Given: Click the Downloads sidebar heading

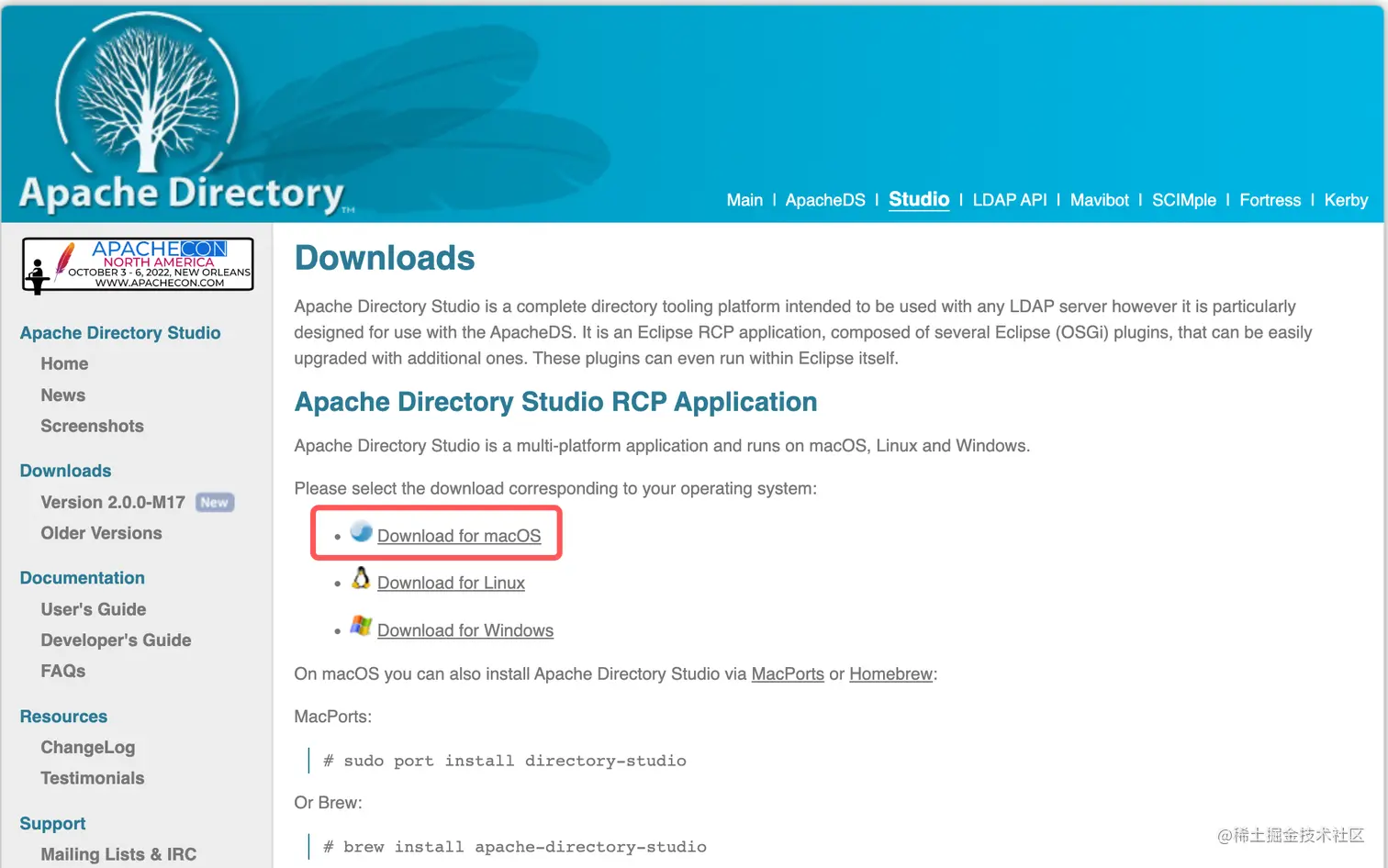Looking at the screenshot, I should tap(65, 471).
